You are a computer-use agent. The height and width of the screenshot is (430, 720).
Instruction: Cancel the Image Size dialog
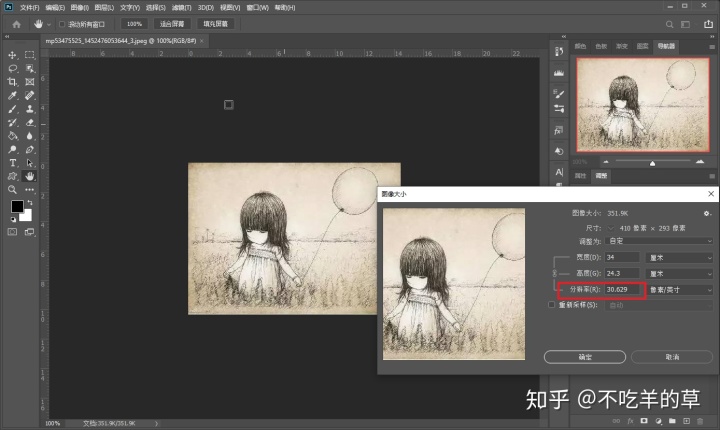point(672,357)
